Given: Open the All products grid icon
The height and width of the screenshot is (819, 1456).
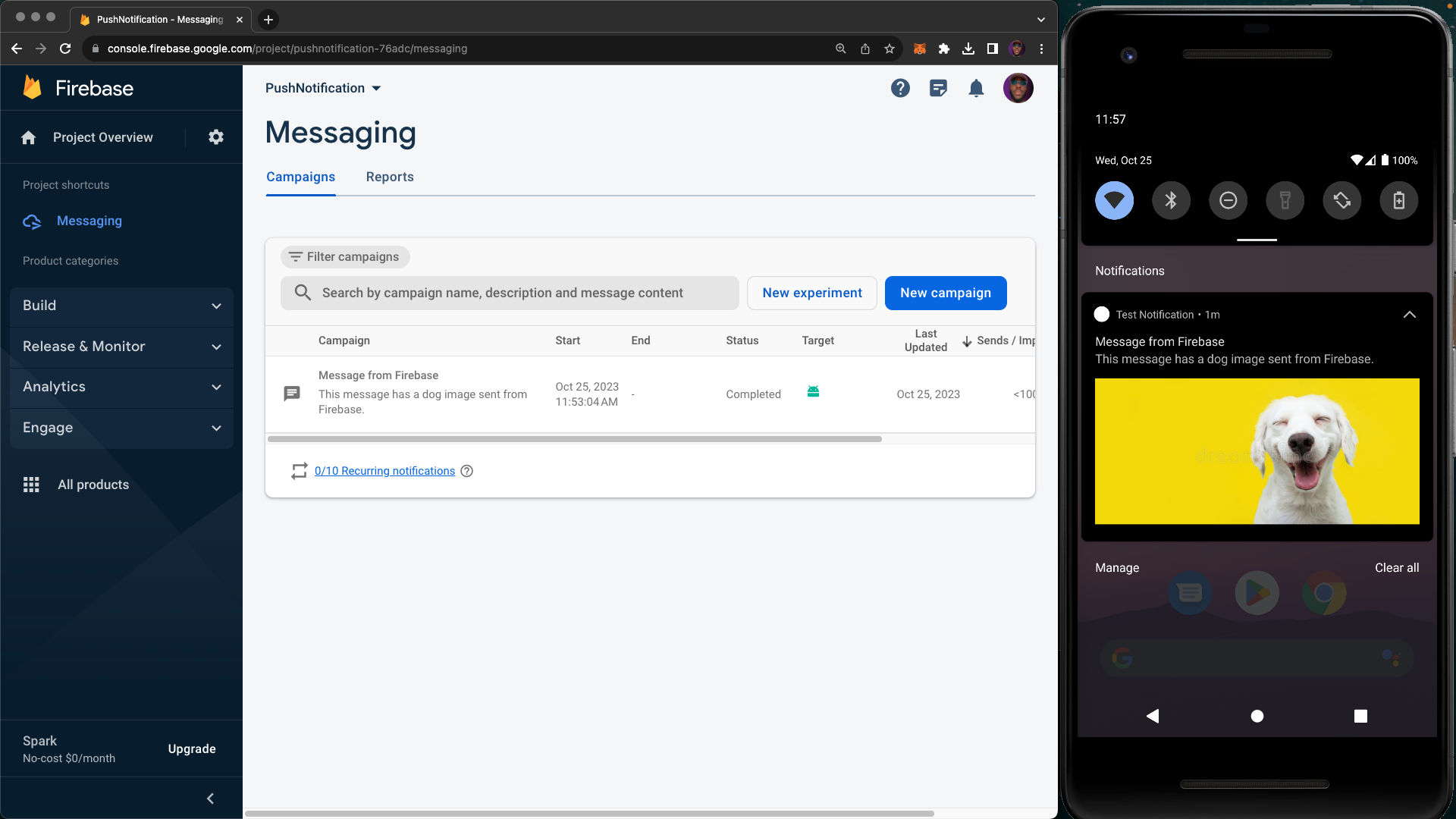Looking at the screenshot, I should (x=31, y=485).
